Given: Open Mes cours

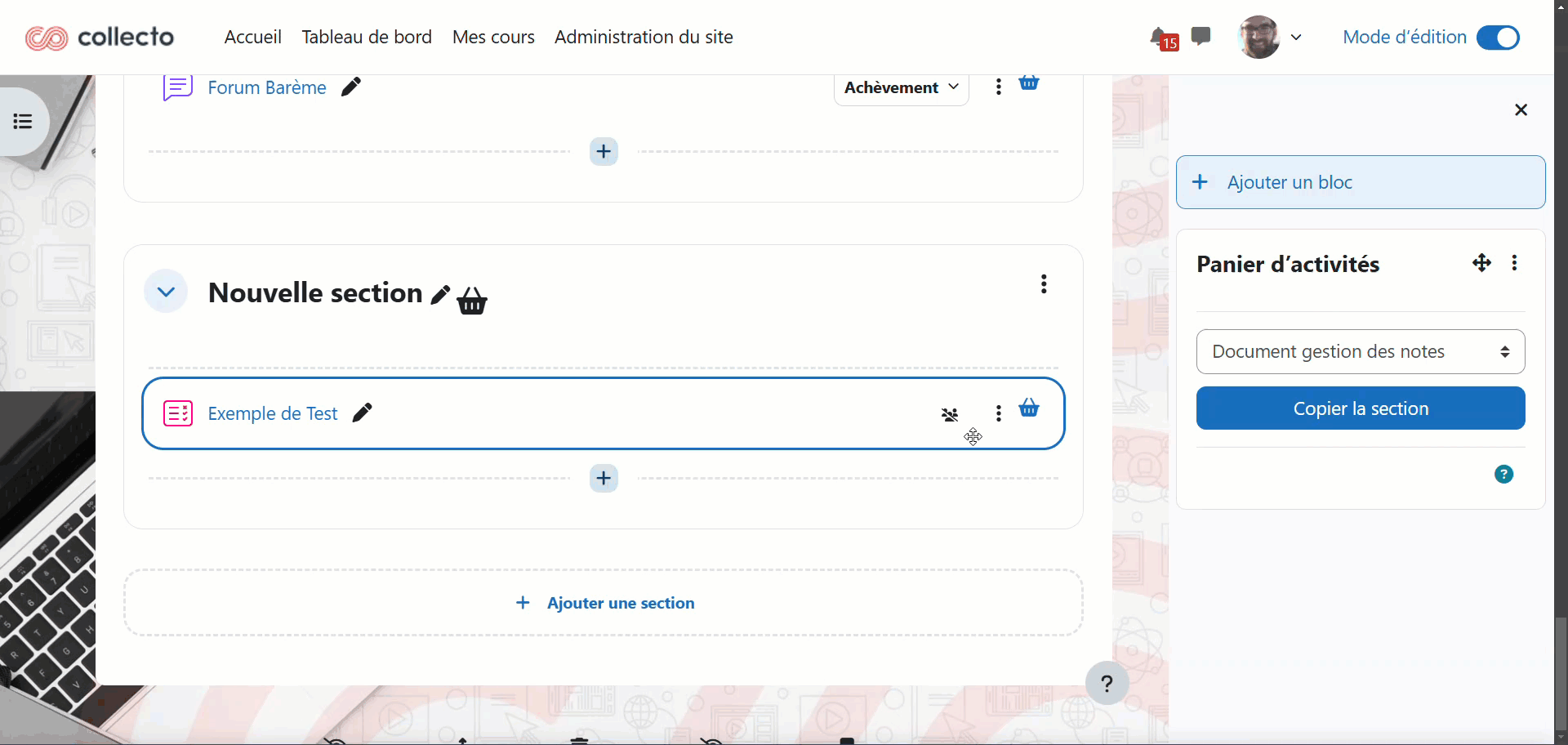Looking at the screenshot, I should (x=493, y=37).
